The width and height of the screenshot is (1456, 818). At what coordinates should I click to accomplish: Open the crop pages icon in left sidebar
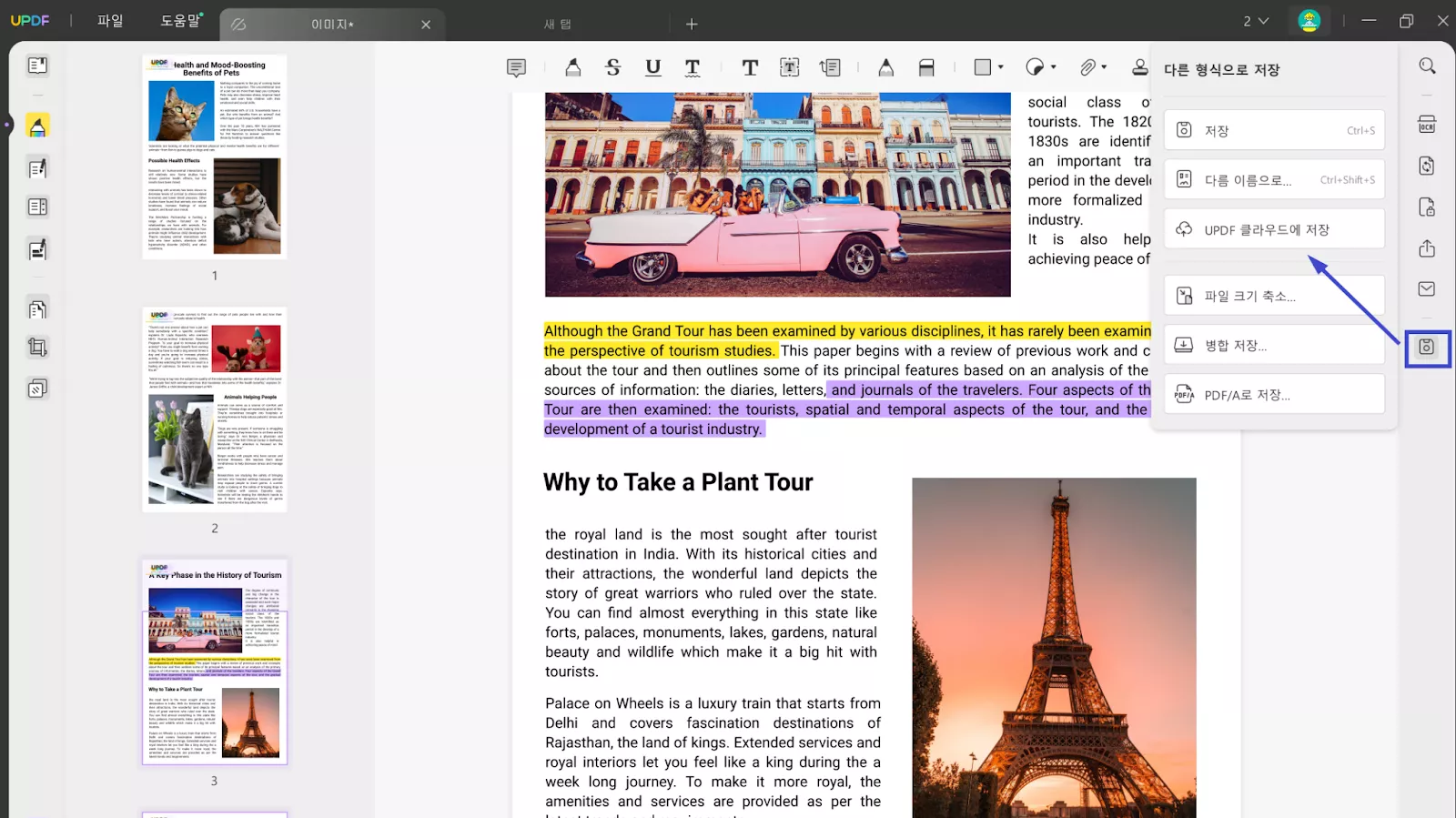coord(37,348)
